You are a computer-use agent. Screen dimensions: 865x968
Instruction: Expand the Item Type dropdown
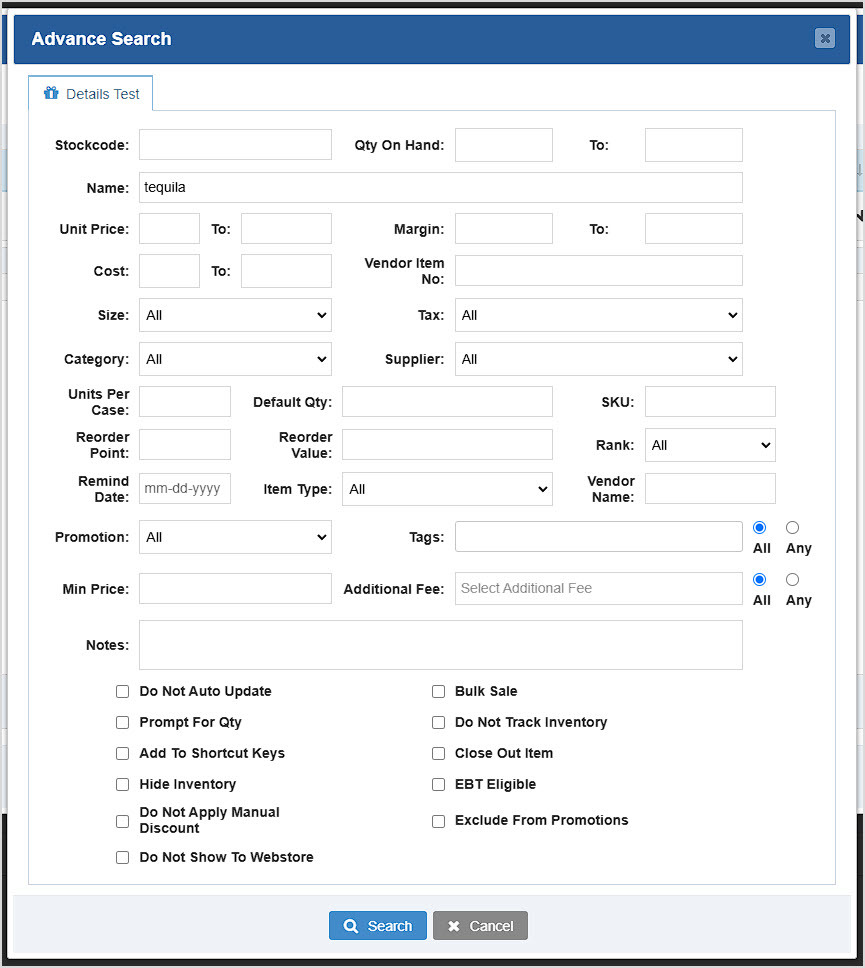click(447, 489)
